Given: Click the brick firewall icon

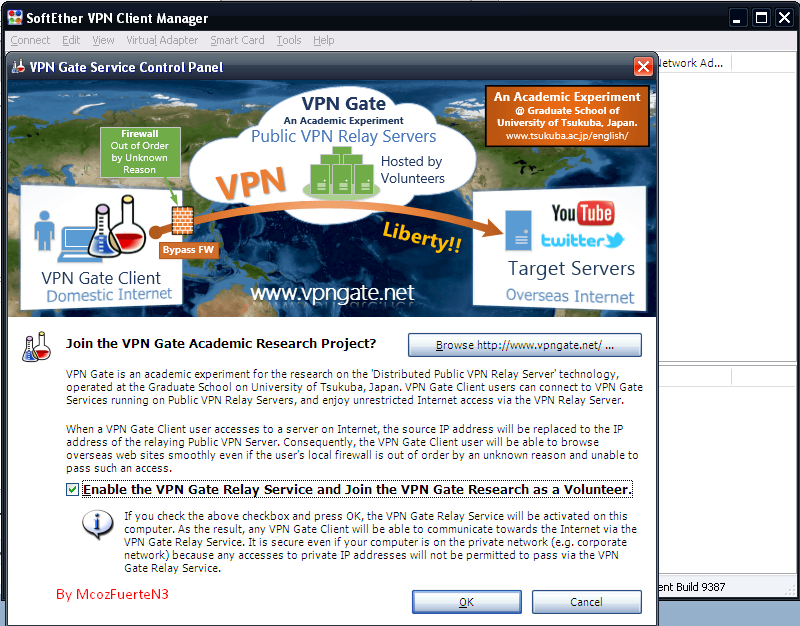Looking at the screenshot, I should point(182,220).
